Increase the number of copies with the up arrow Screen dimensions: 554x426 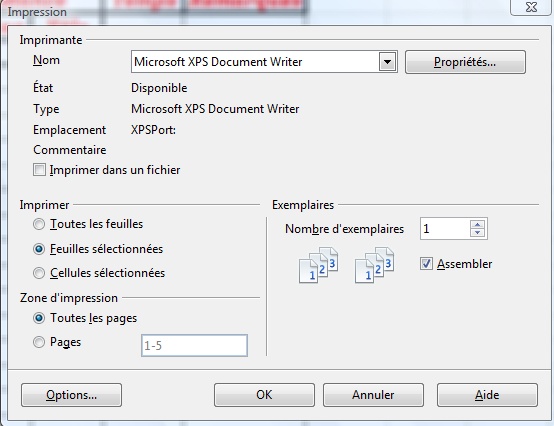pyautogui.click(x=478, y=224)
